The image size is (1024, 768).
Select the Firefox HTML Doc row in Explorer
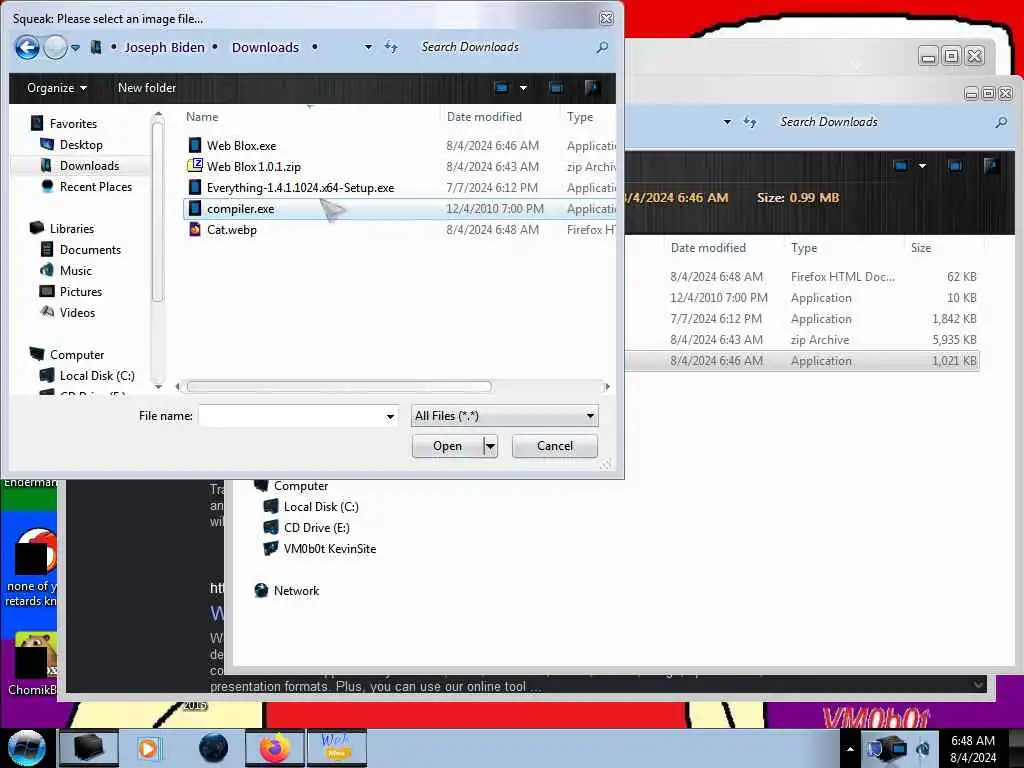(802, 277)
